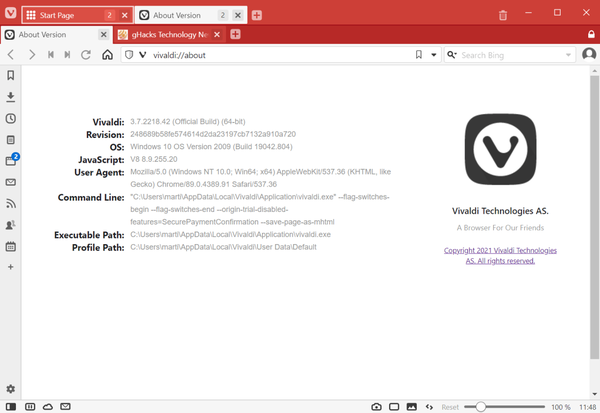600x413 pixels.
Task: Open the user profile avatar
Action: point(589,54)
